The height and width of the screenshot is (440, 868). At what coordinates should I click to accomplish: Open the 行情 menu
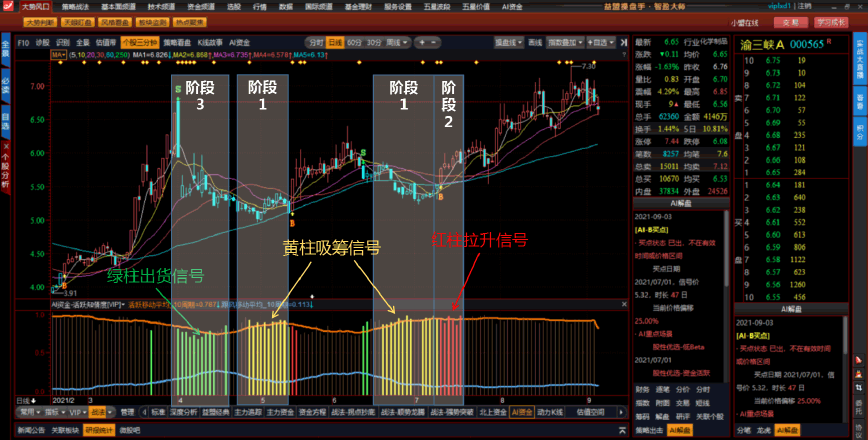click(x=259, y=7)
